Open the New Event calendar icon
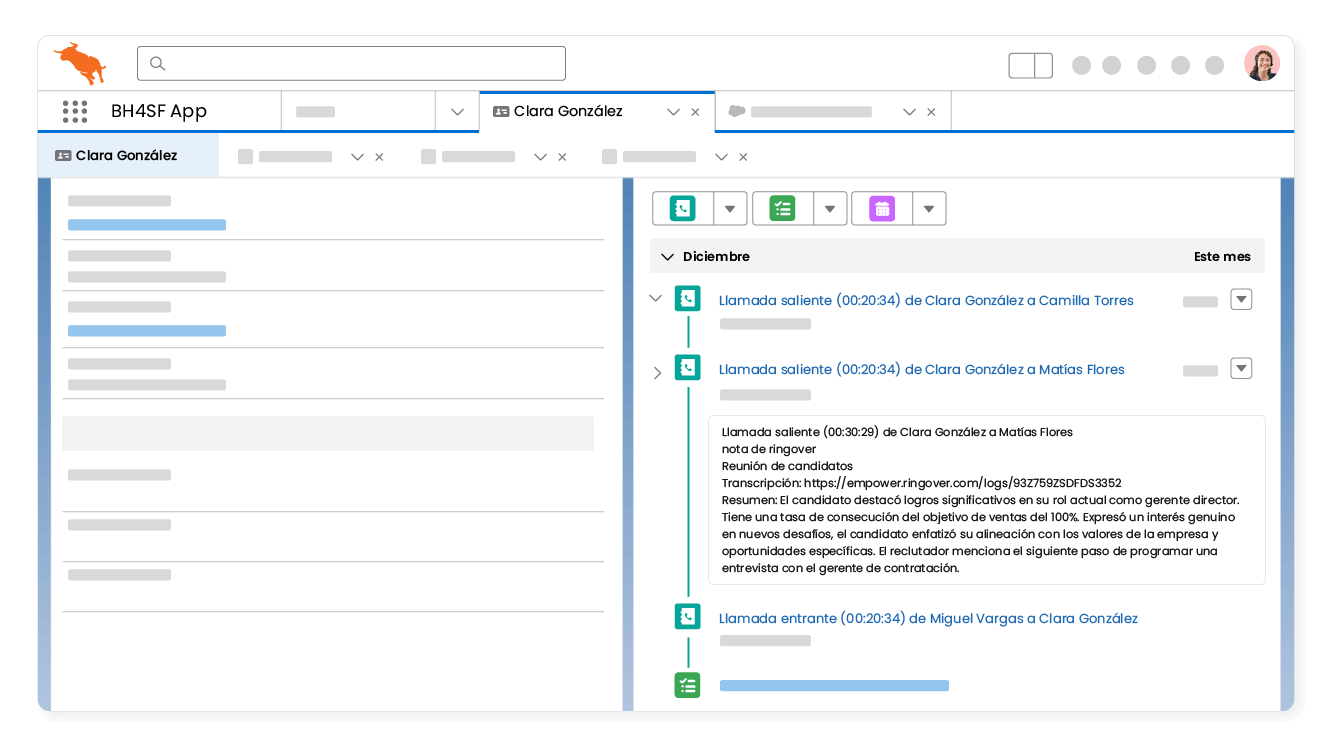 [x=881, y=208]
